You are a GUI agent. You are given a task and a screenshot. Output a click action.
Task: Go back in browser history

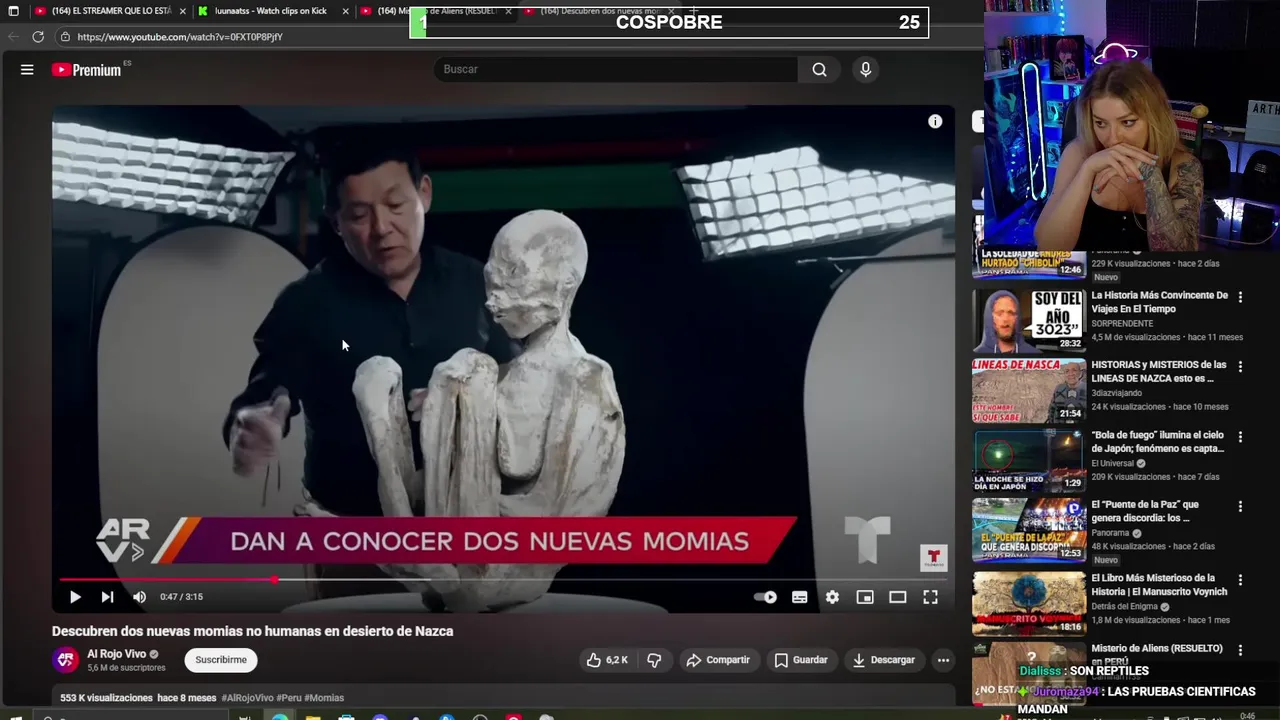pyautogui.click(x=13, y=37)
